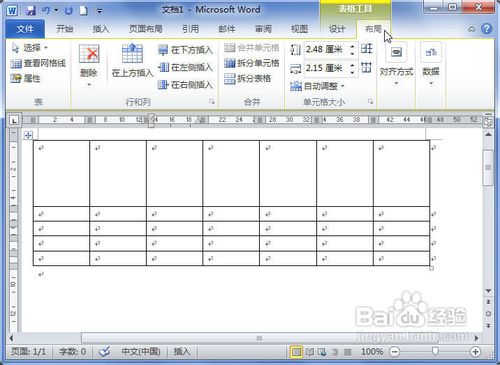Switch to the 插入 ribbon tab
500x365 pixels.
pyautogui.click(x=101, y=29)
